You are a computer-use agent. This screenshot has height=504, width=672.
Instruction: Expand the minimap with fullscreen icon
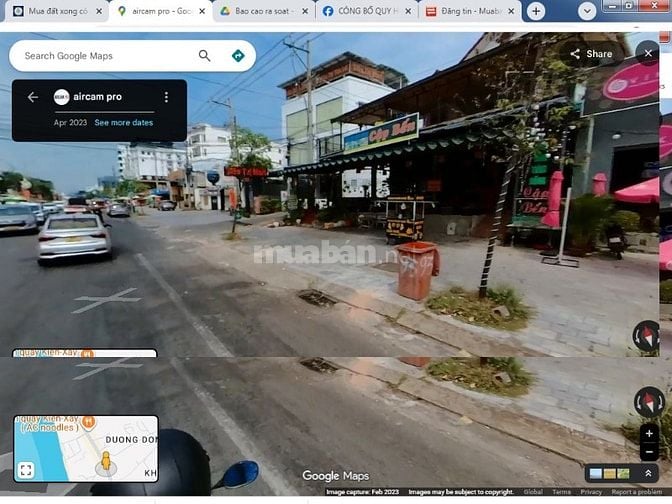click(26, 471)
